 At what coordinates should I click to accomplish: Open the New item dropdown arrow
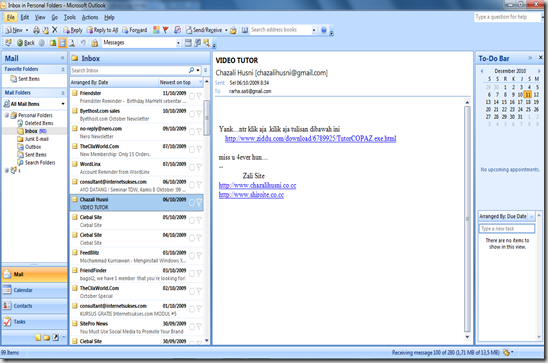(27, 30)
